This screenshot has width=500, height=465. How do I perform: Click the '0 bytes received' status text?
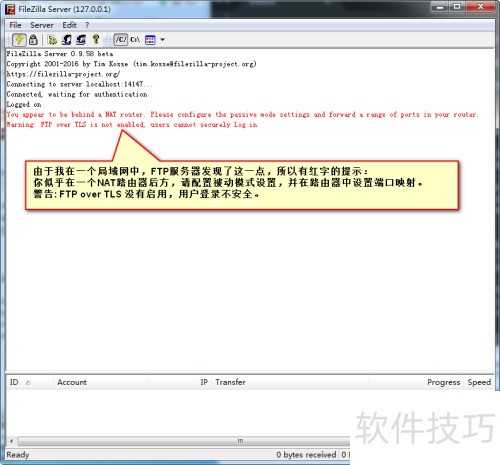click(306, 455)
